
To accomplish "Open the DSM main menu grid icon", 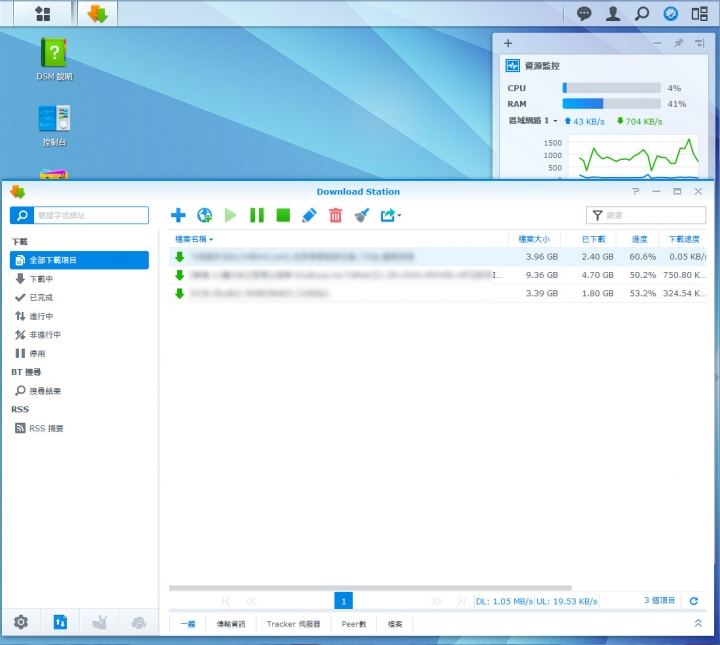I will pos(43,13).
